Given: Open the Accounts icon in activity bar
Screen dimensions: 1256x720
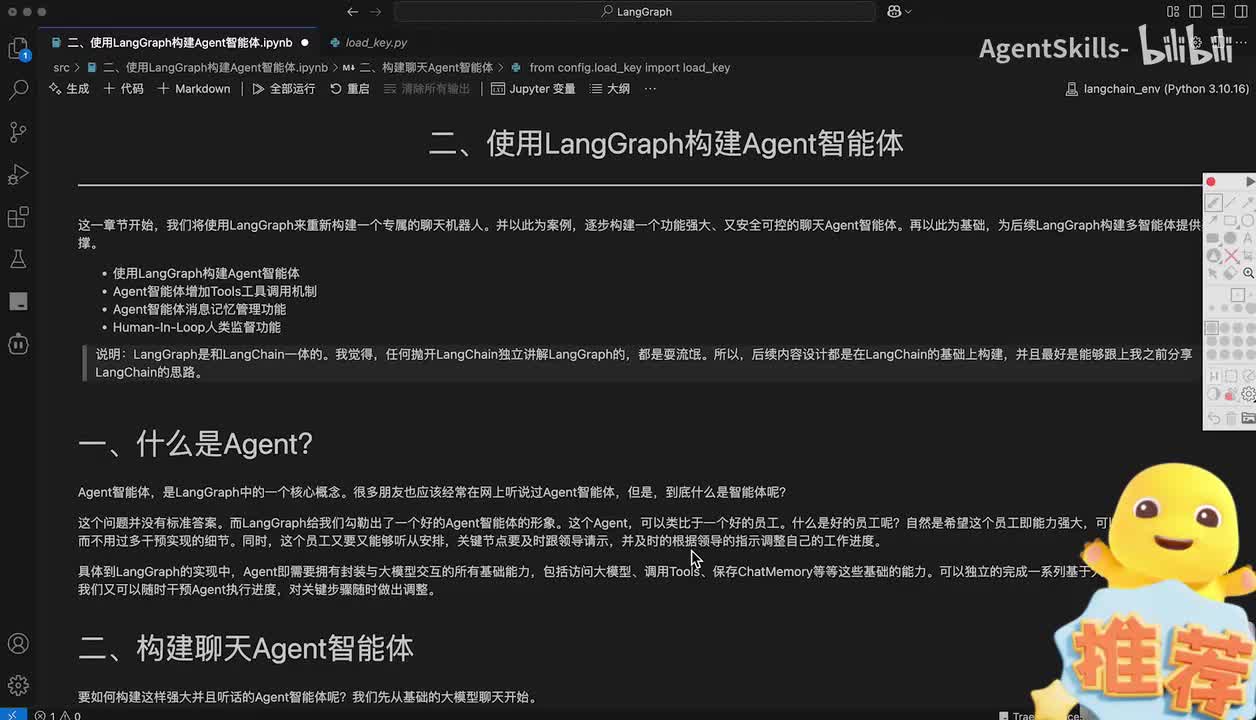Looking at the screenshot, I should point(18,643).
